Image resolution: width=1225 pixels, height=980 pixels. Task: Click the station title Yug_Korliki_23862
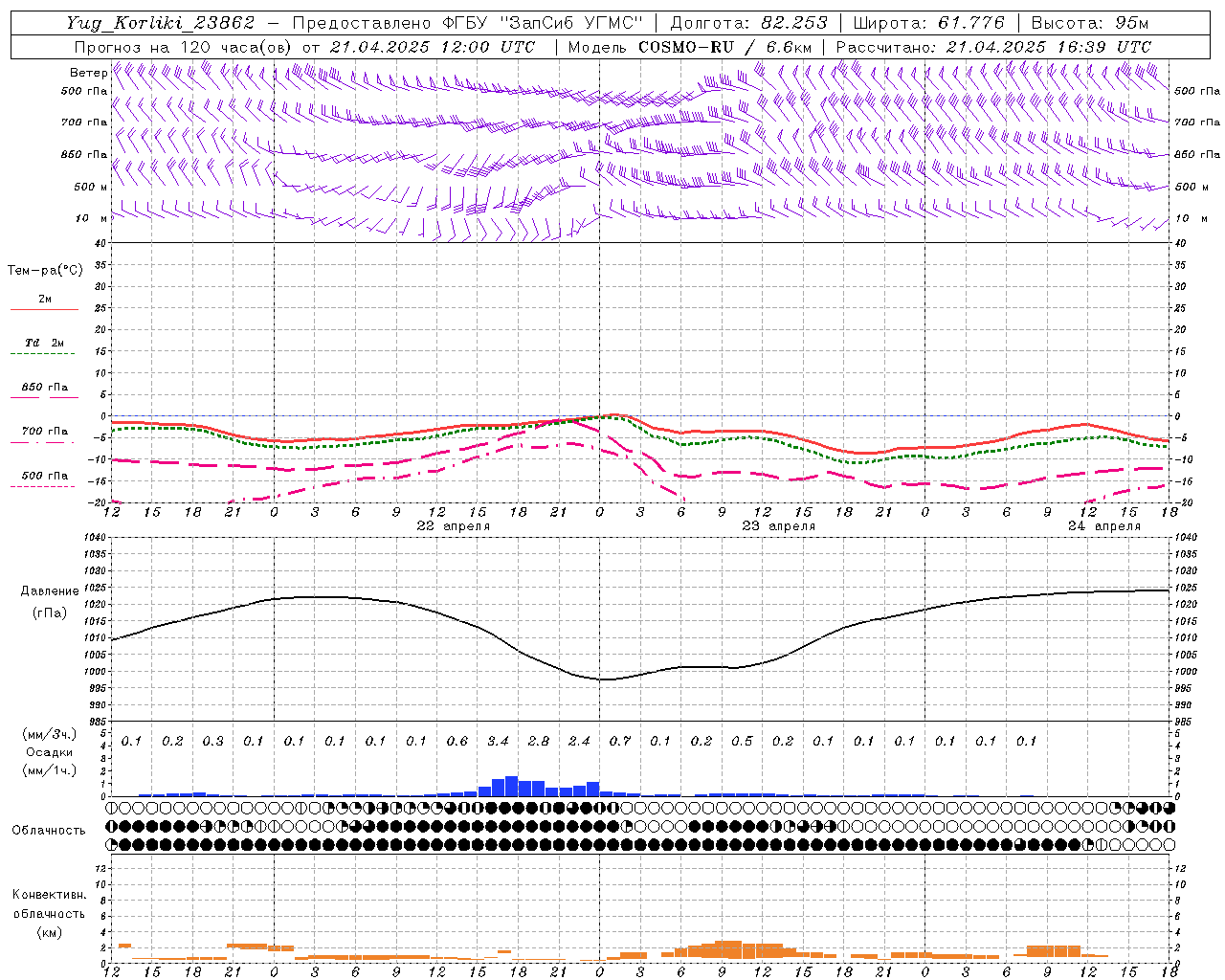(161, 23)
